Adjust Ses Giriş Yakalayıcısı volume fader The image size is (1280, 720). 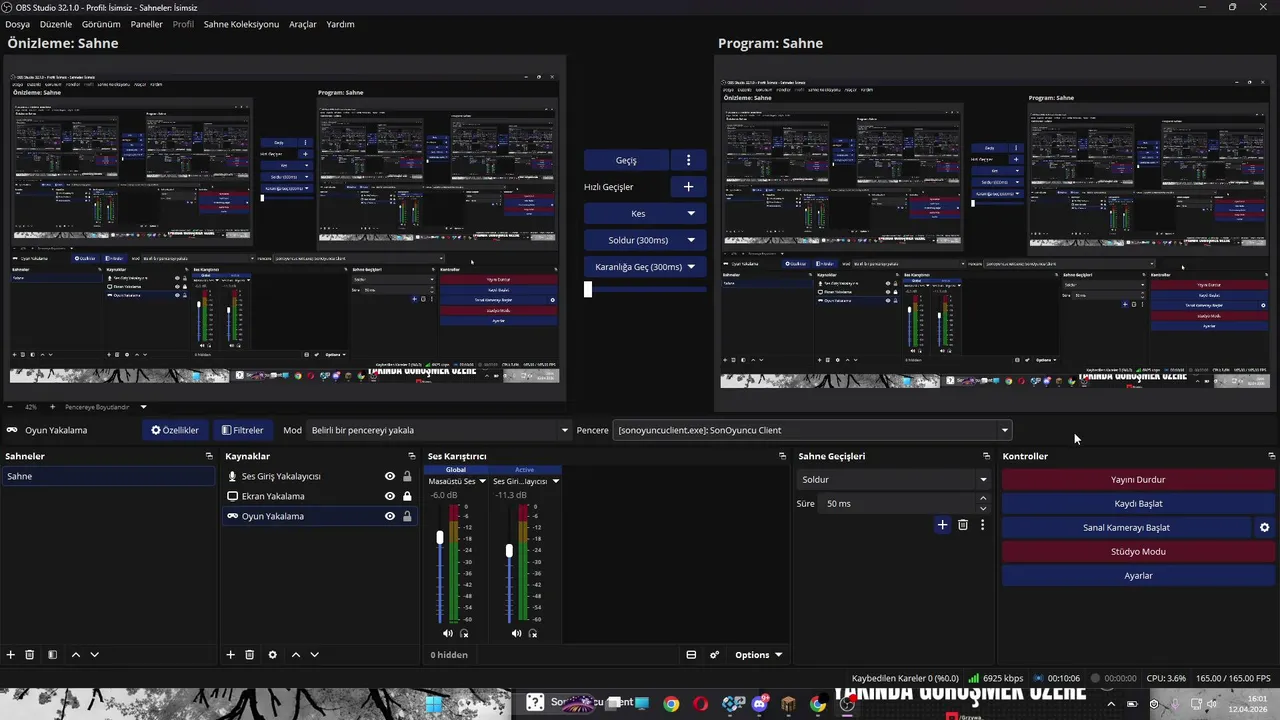509,551
